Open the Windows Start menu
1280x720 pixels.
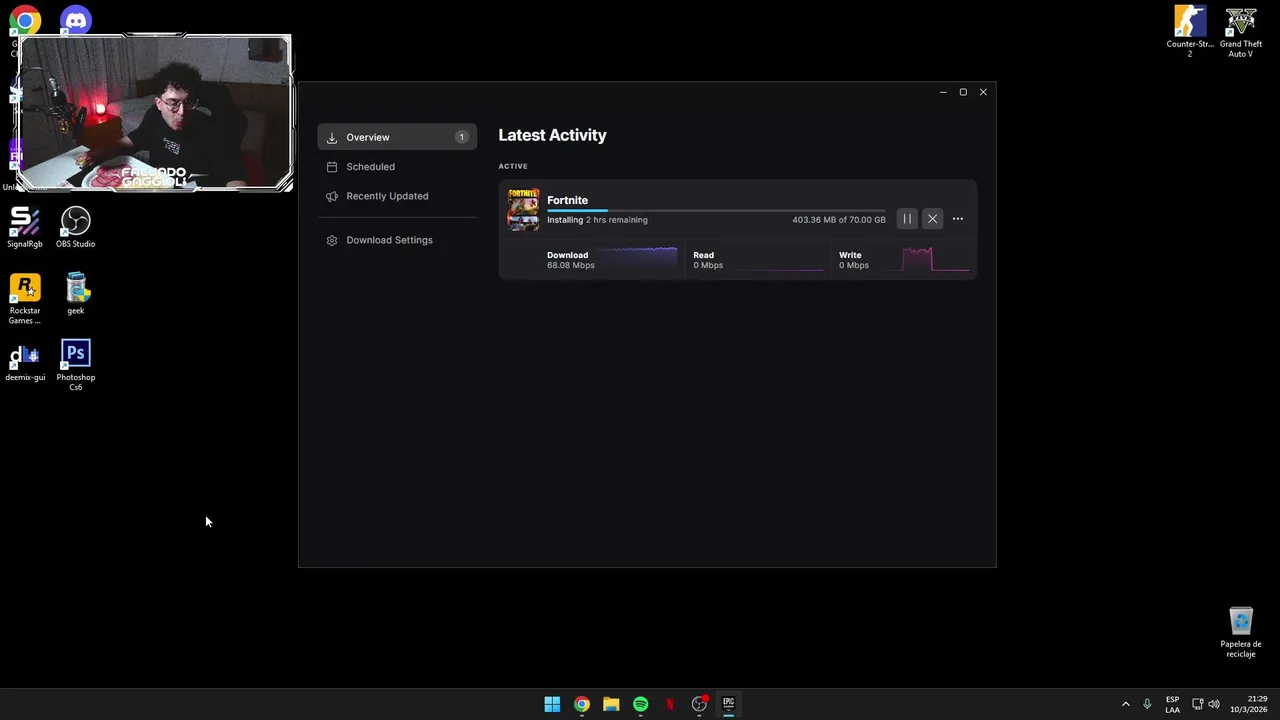[552, 704]
